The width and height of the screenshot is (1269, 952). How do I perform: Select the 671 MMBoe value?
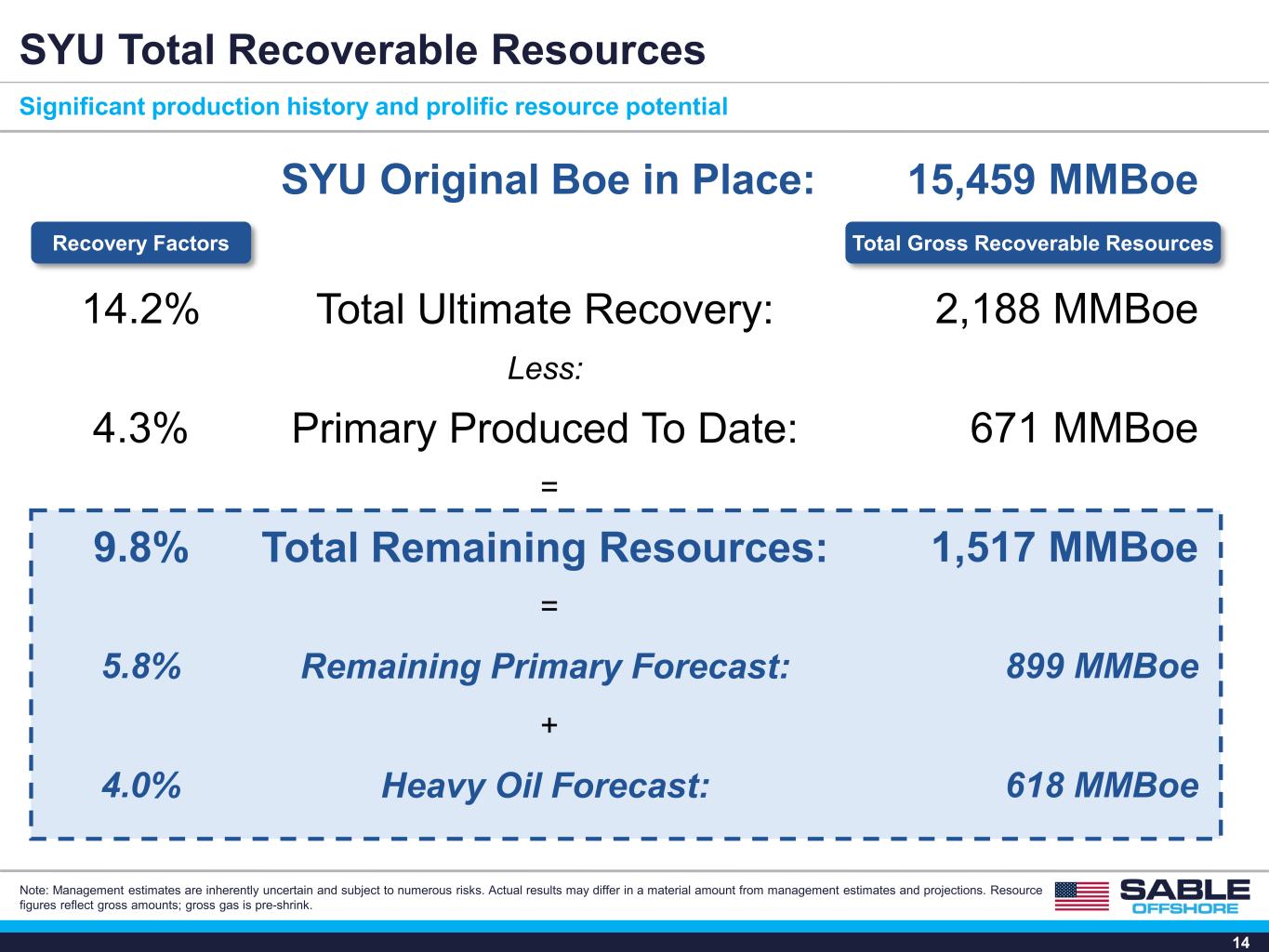[1084, 429]
